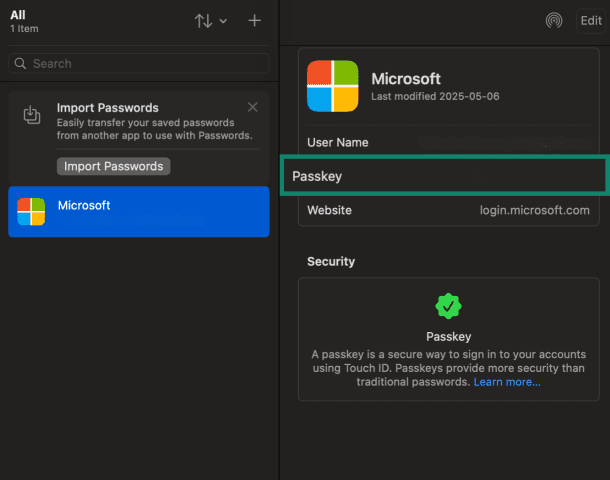Viewport: 610px width, 480px height.
Task: Click the Microsoft title in details
Action: pos(406,79)
